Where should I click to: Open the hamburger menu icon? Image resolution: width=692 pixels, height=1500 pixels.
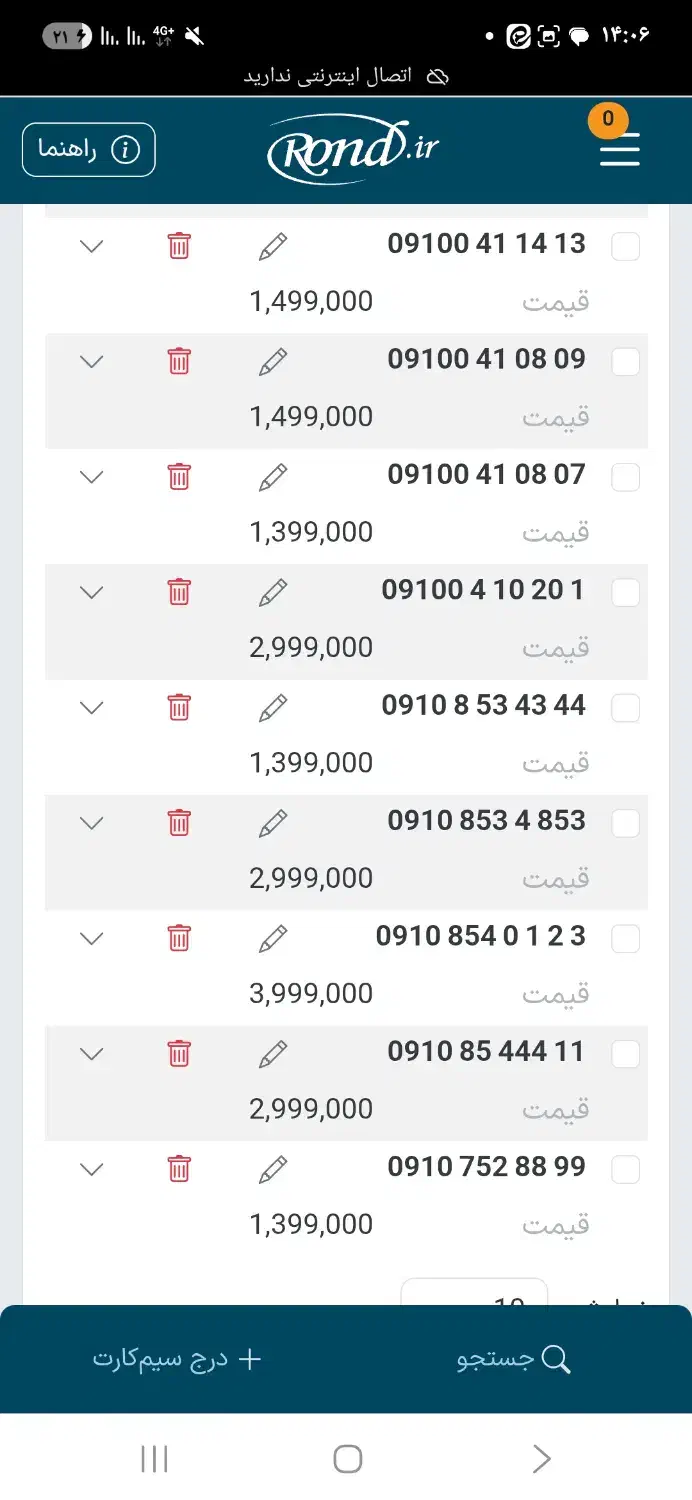619,151
